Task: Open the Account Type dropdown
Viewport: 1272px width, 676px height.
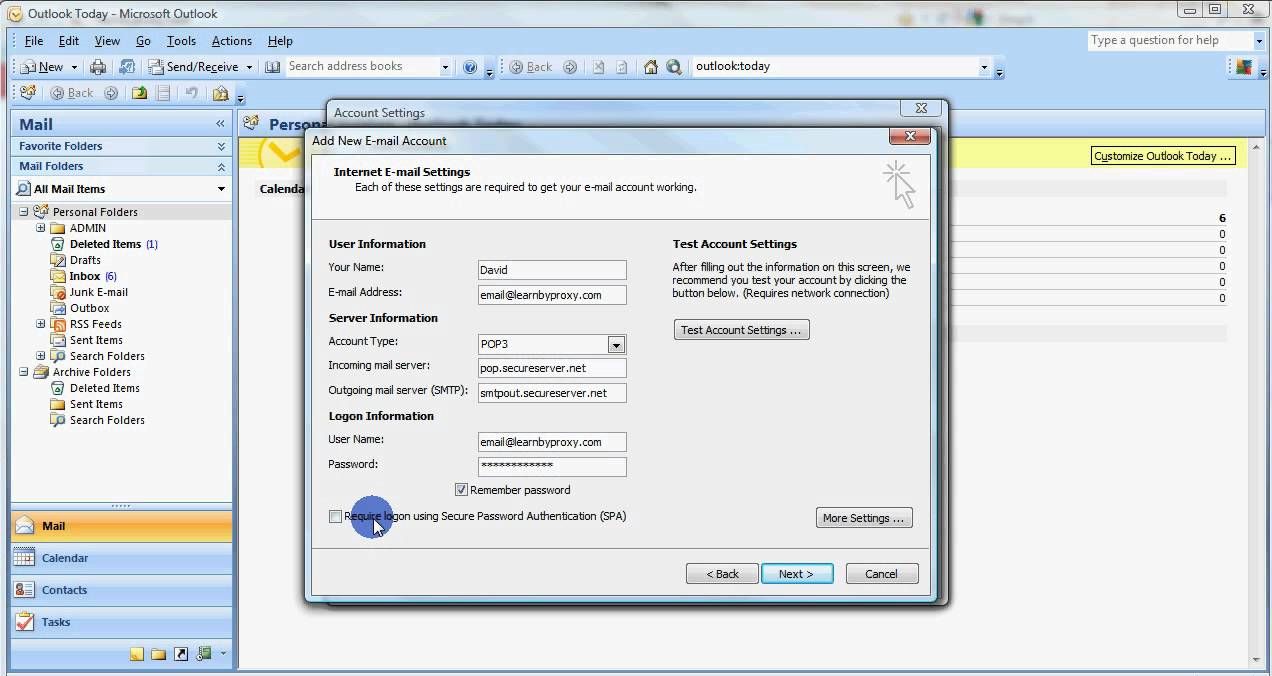Action: [617, 344]
